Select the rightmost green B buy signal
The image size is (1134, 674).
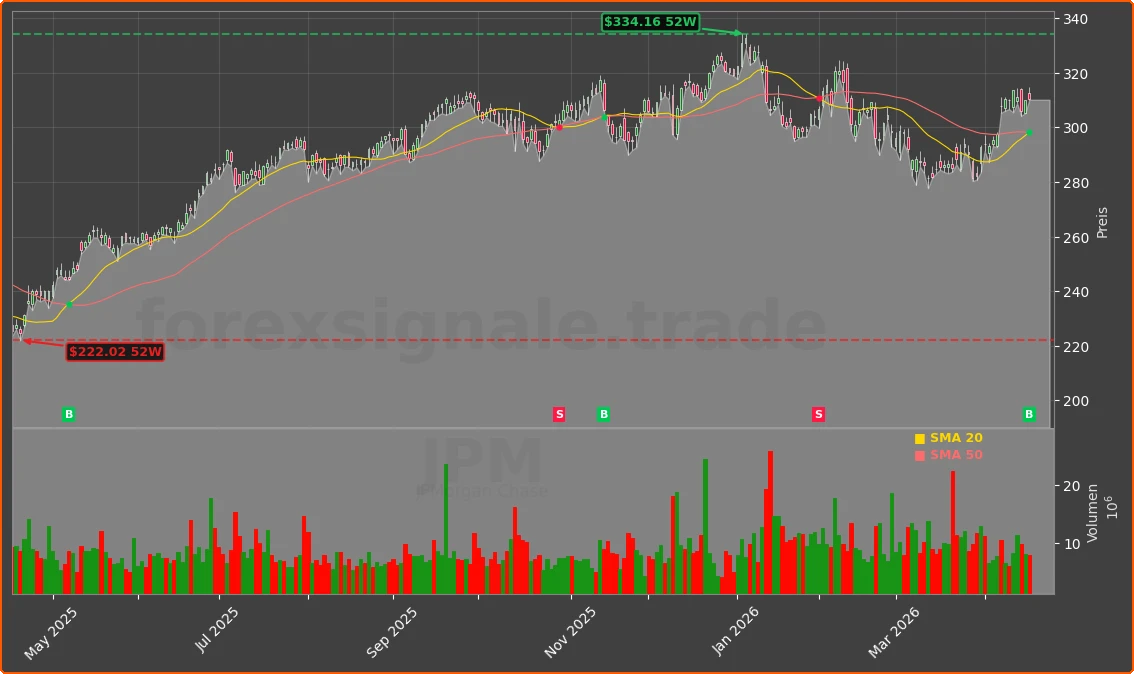click(x=1027, y=414)
